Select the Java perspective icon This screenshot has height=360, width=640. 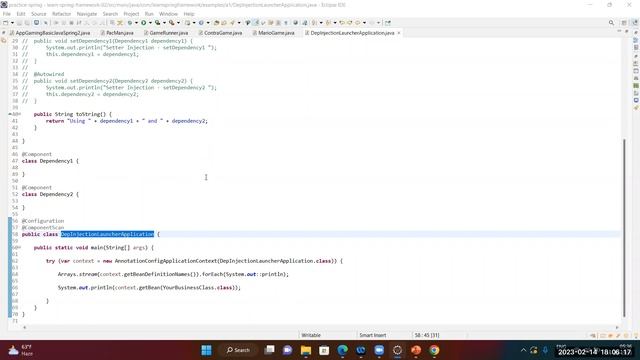(635, 23)
